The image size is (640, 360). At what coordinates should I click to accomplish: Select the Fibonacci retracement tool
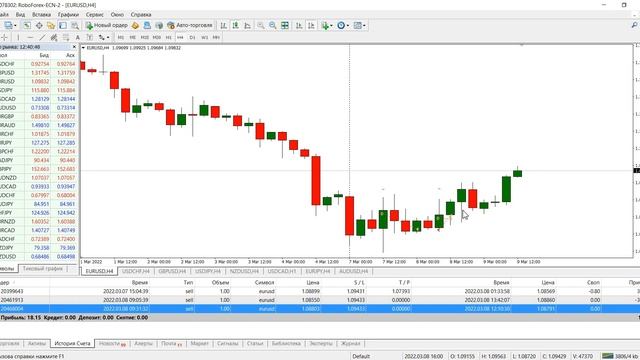[x=66, y=37]
